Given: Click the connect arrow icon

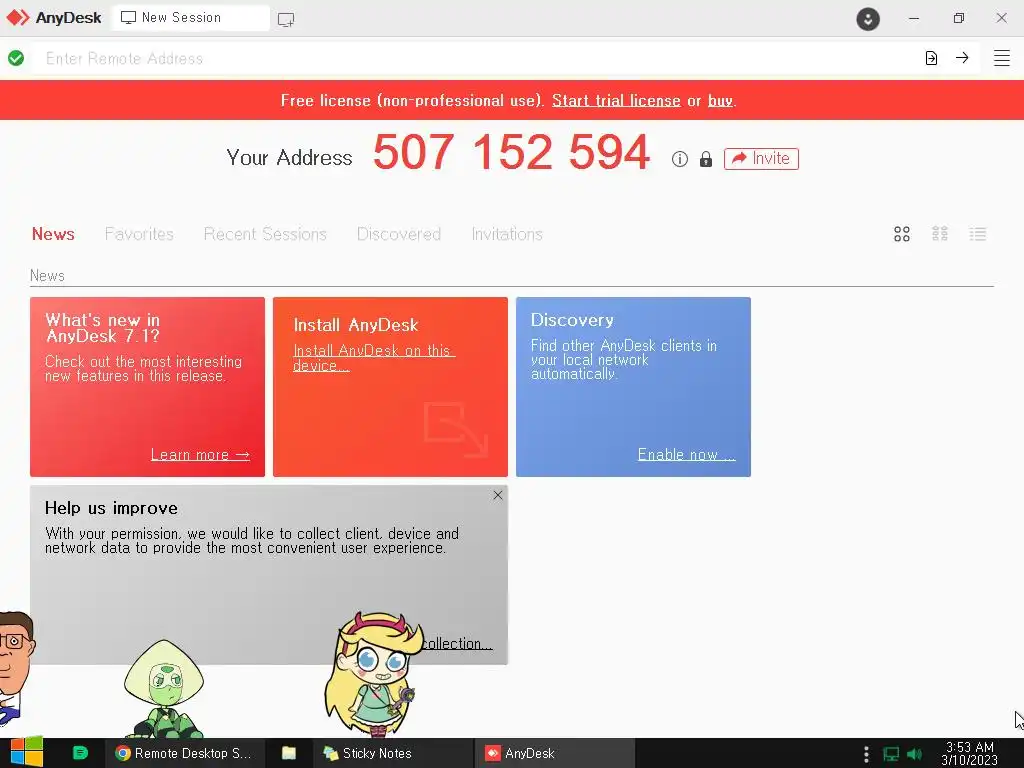Looking at the screenshot, I should point(962,57).
